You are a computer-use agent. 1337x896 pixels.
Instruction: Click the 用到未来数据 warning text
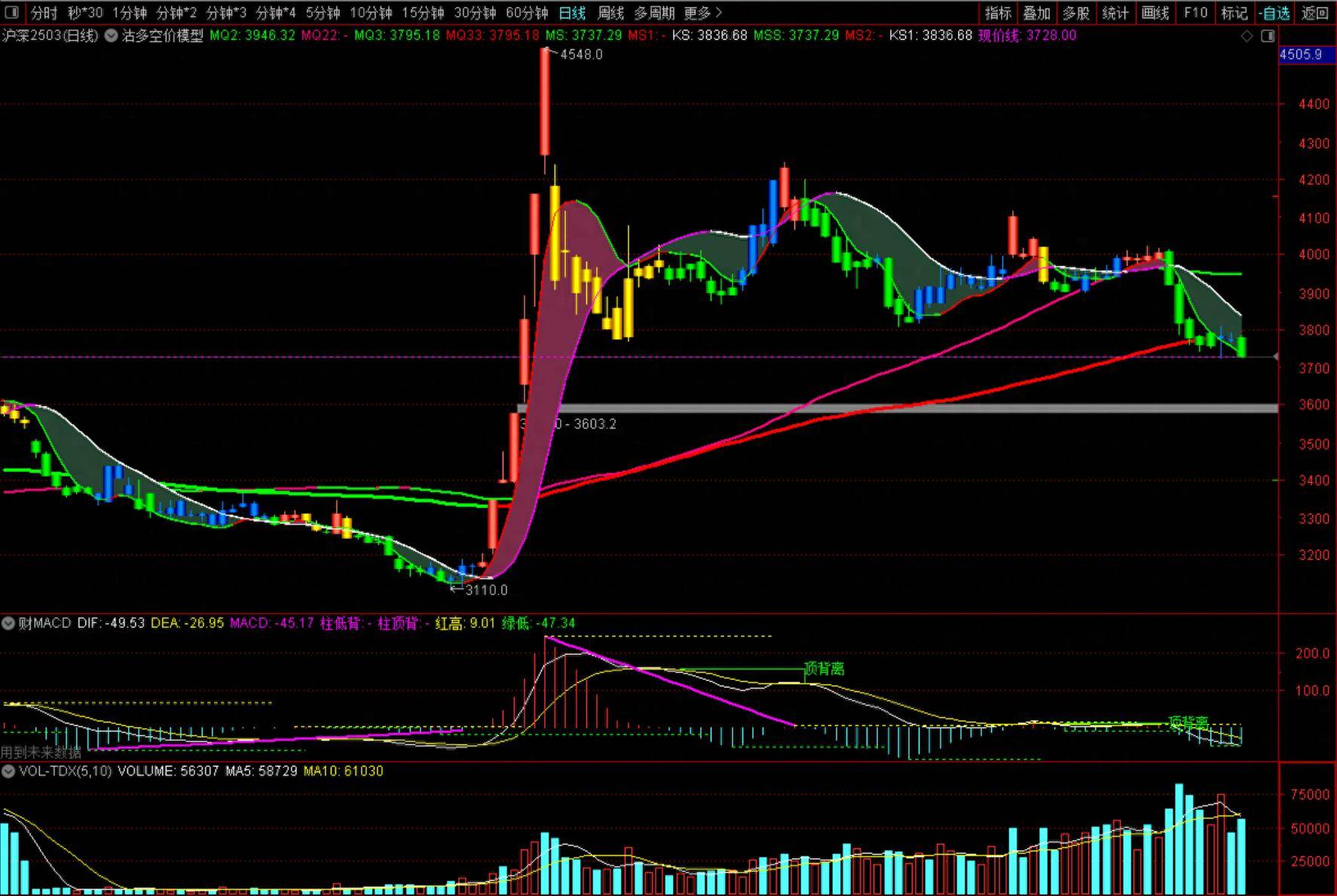tap(41, 752)
